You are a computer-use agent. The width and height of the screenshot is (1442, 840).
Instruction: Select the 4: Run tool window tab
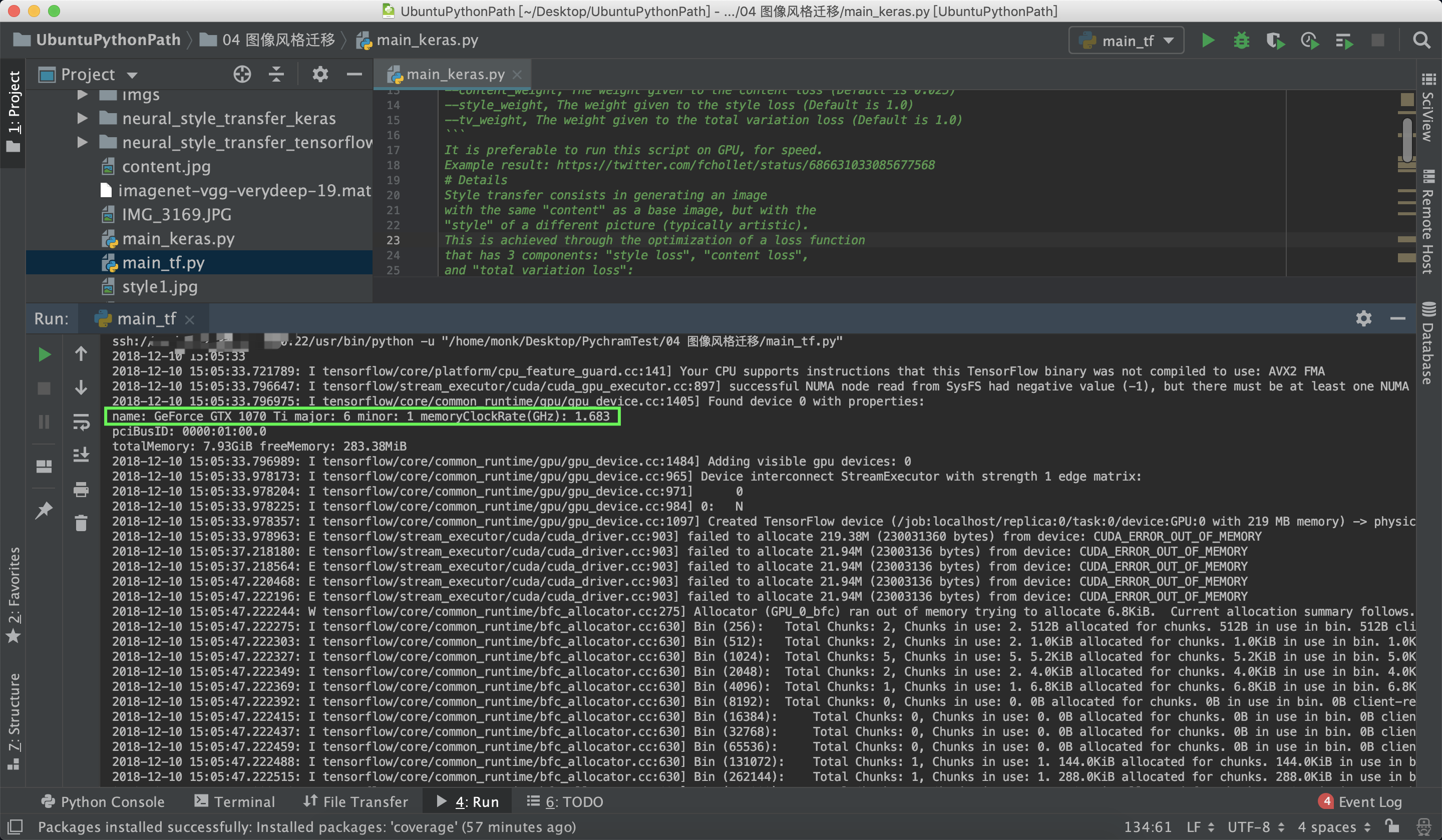467,801
